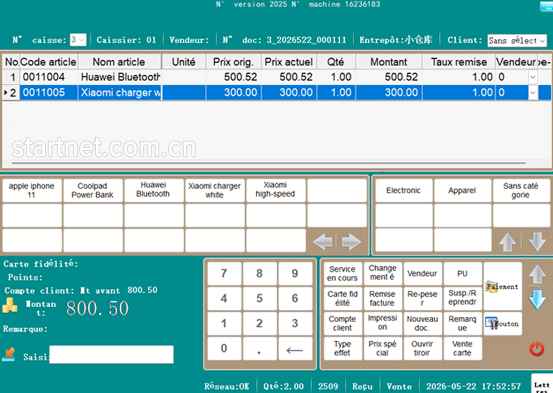Click the Paiement icon button
The image size is (553, 393).
pyautogui.click(x=503, y=286)
